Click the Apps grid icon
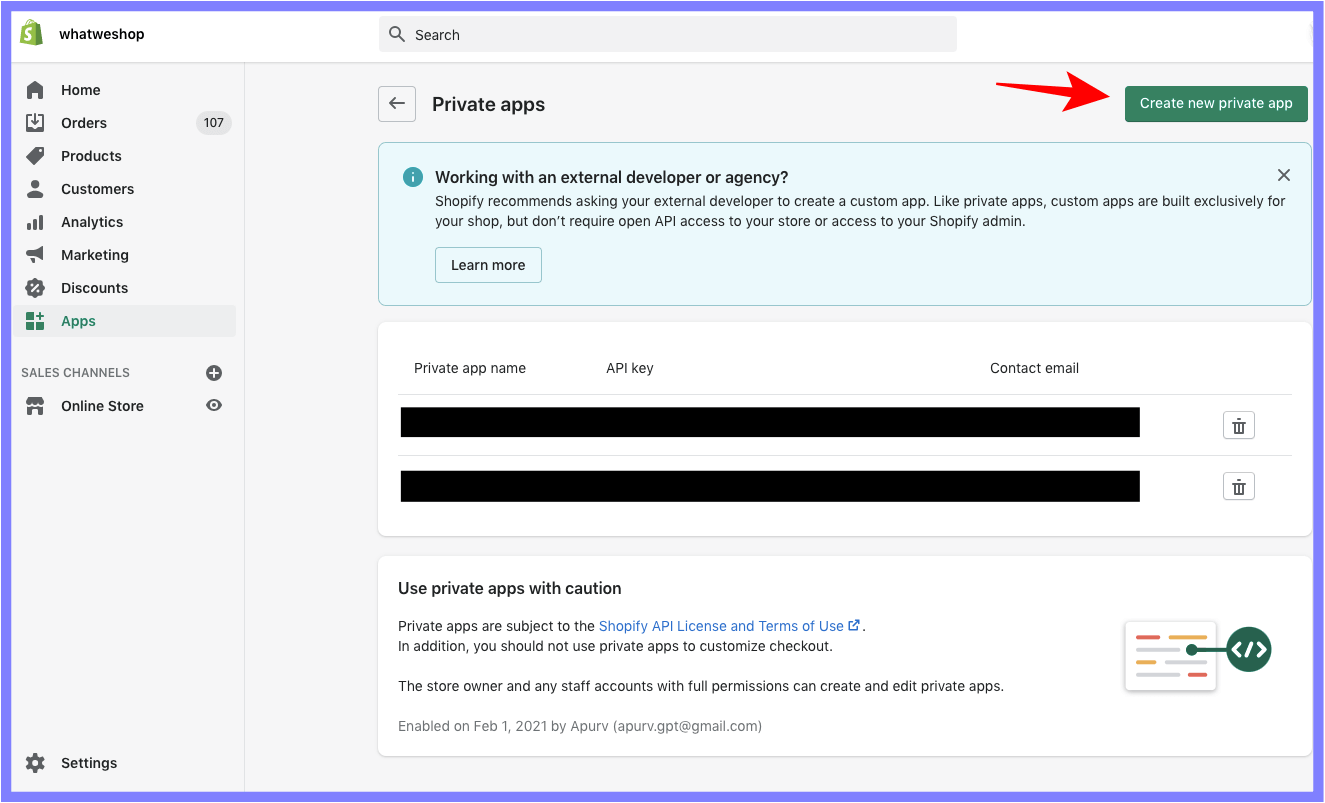1325x803 pixels. pyautogui.click(x=35, y=321)
